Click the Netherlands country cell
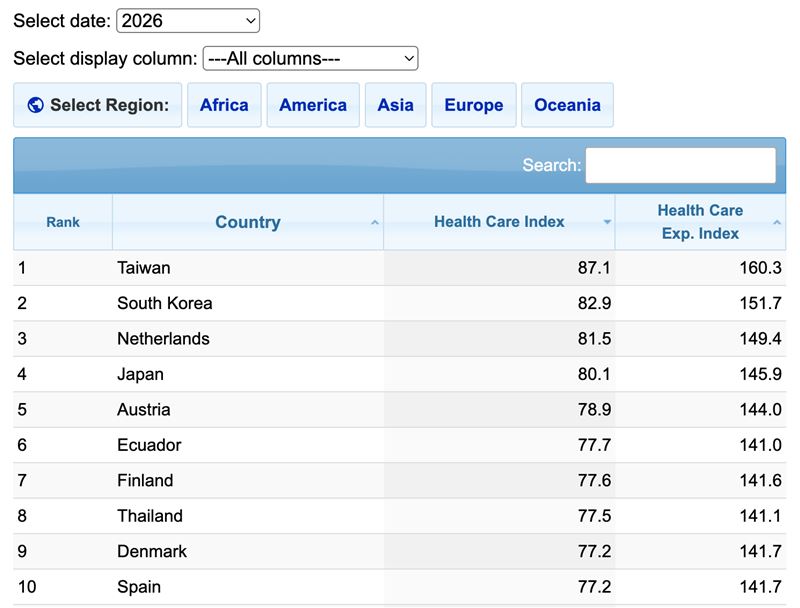 tap(163, 339)
